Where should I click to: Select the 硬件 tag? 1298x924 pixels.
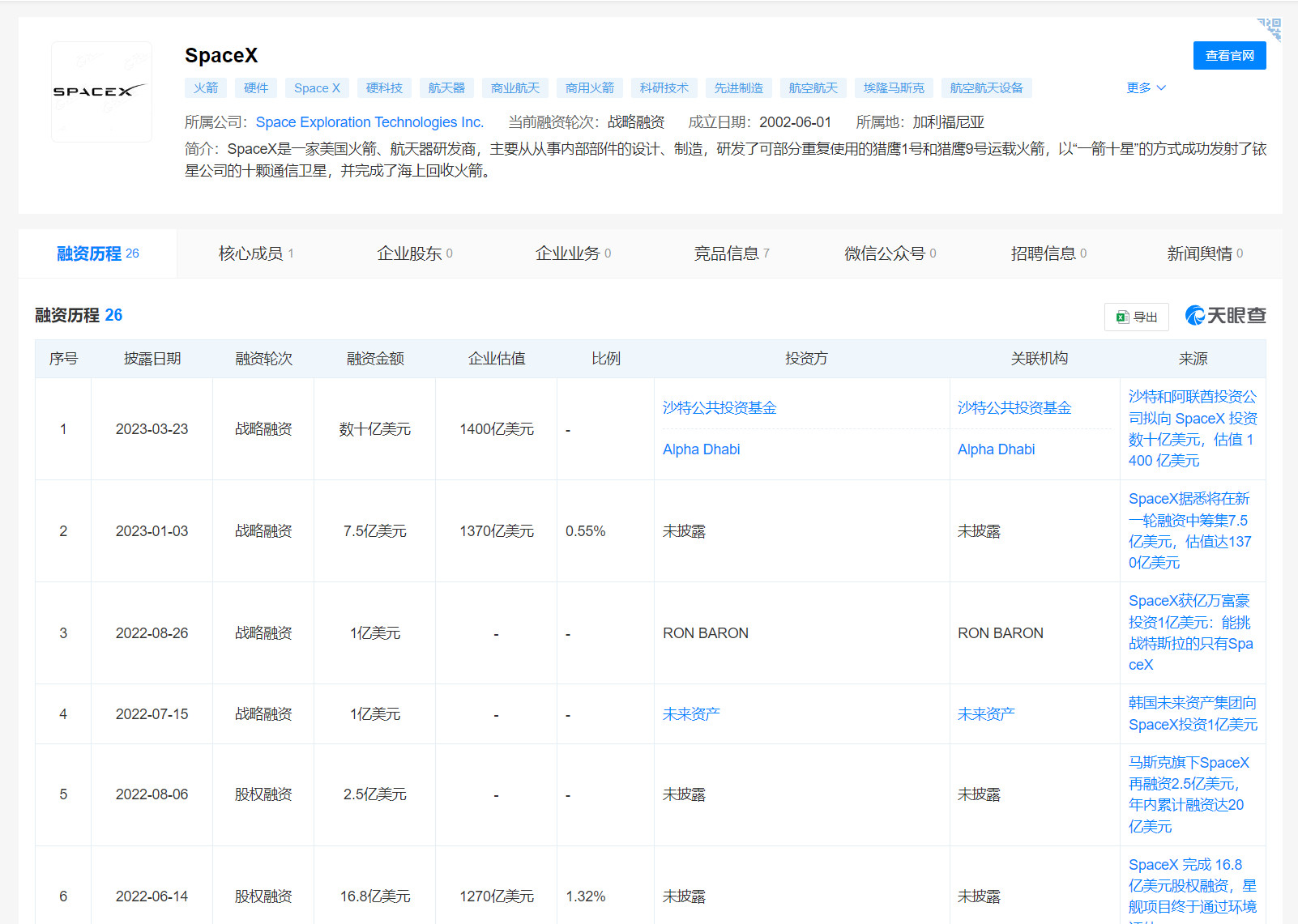[x=256, y=87]
